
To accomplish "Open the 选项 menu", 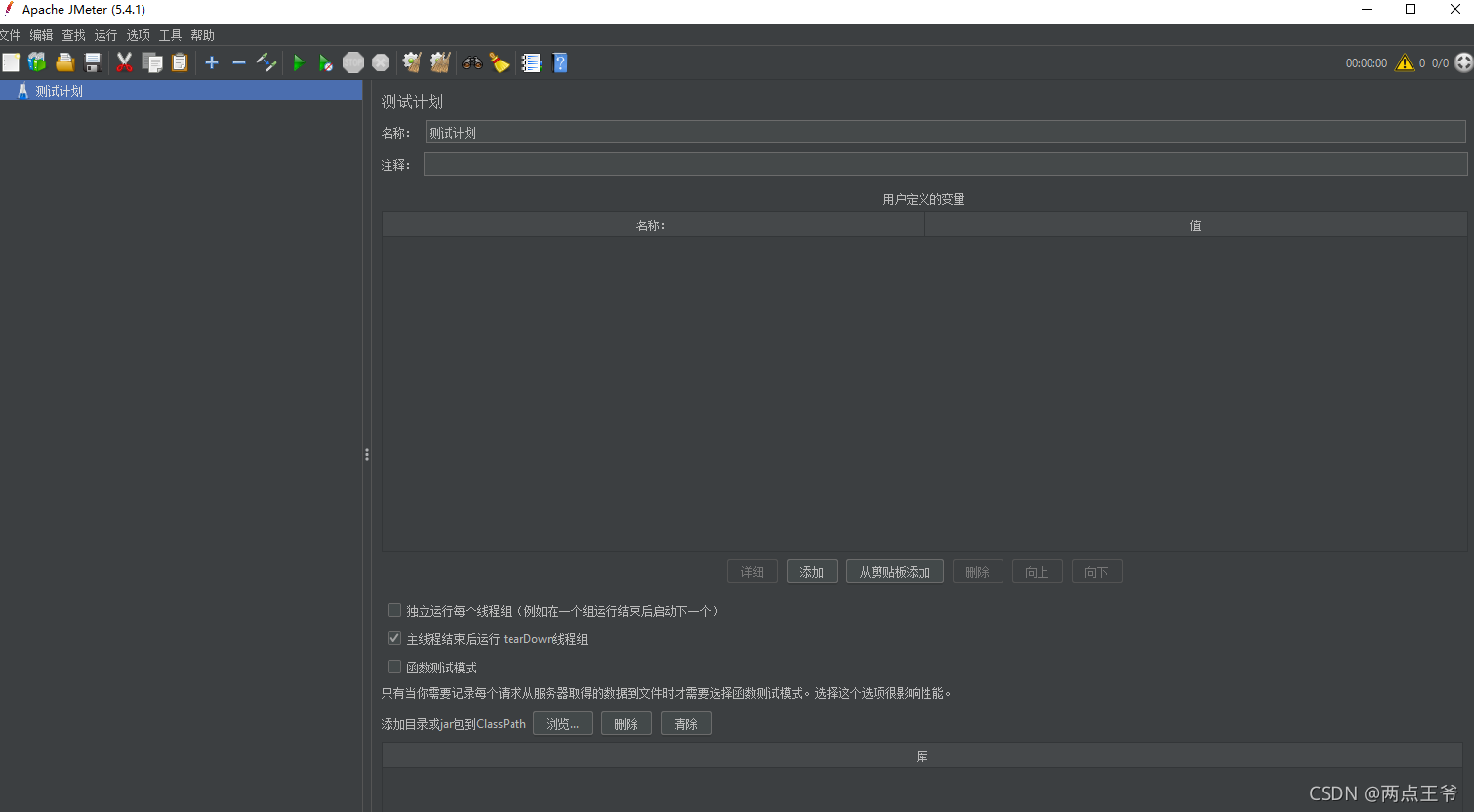I will (138, 35).
